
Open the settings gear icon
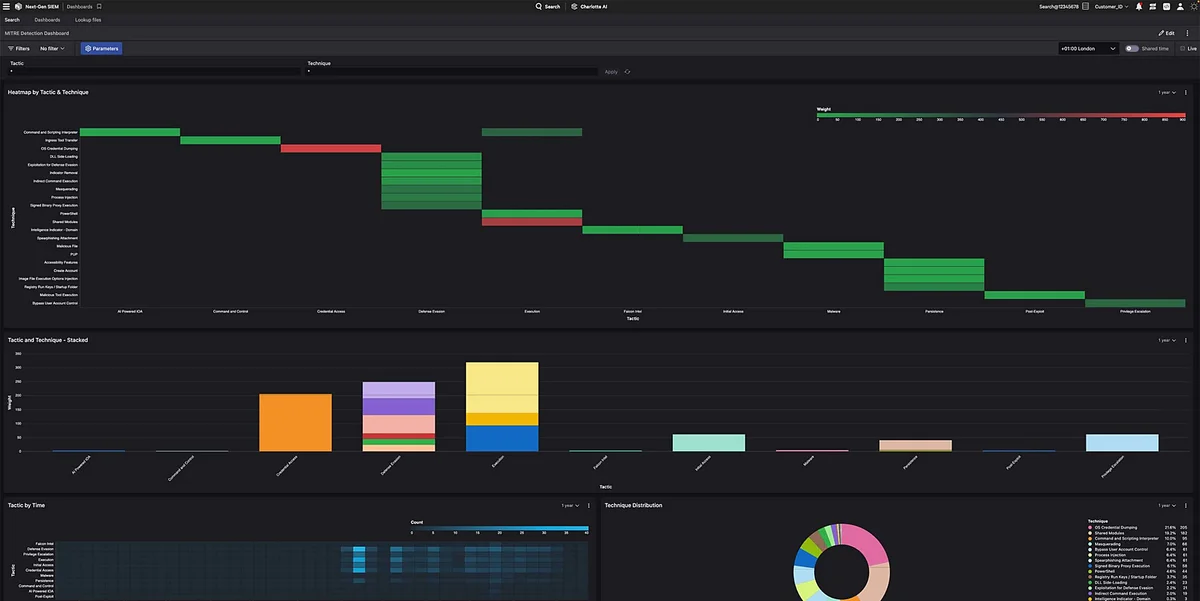(1193, 6)
